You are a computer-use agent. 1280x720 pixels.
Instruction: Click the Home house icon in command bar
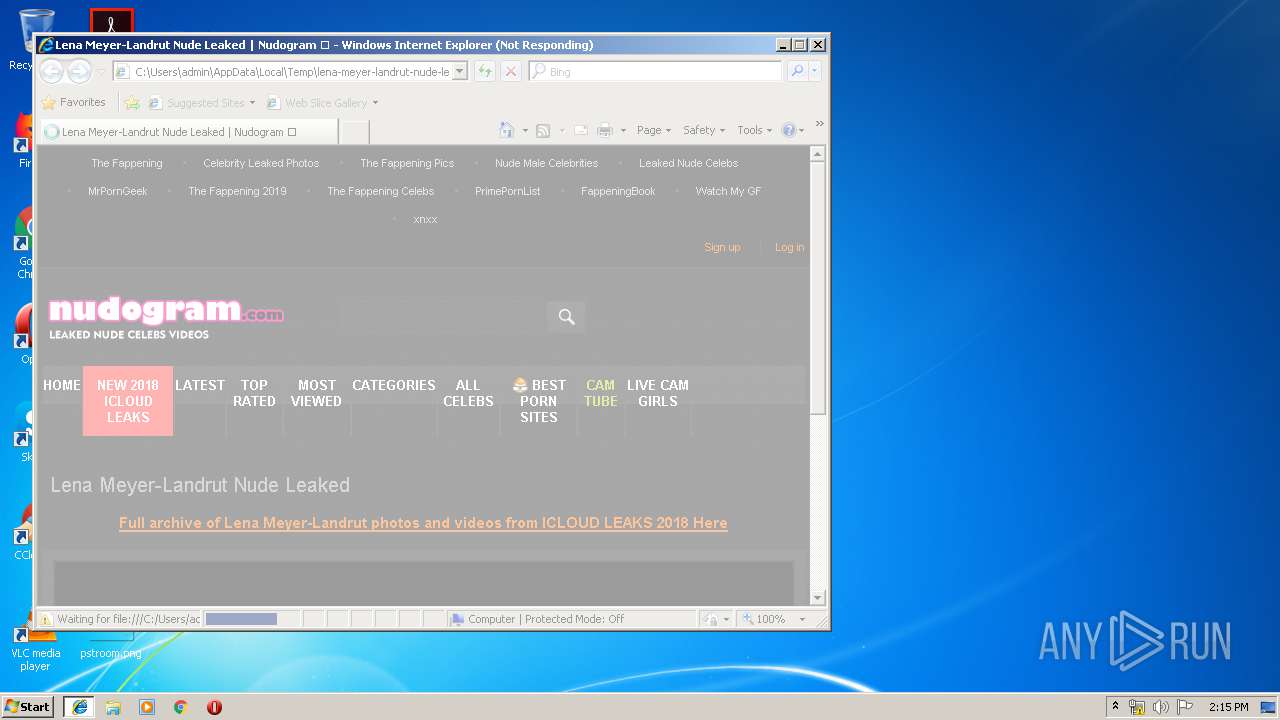coord(507,130)
